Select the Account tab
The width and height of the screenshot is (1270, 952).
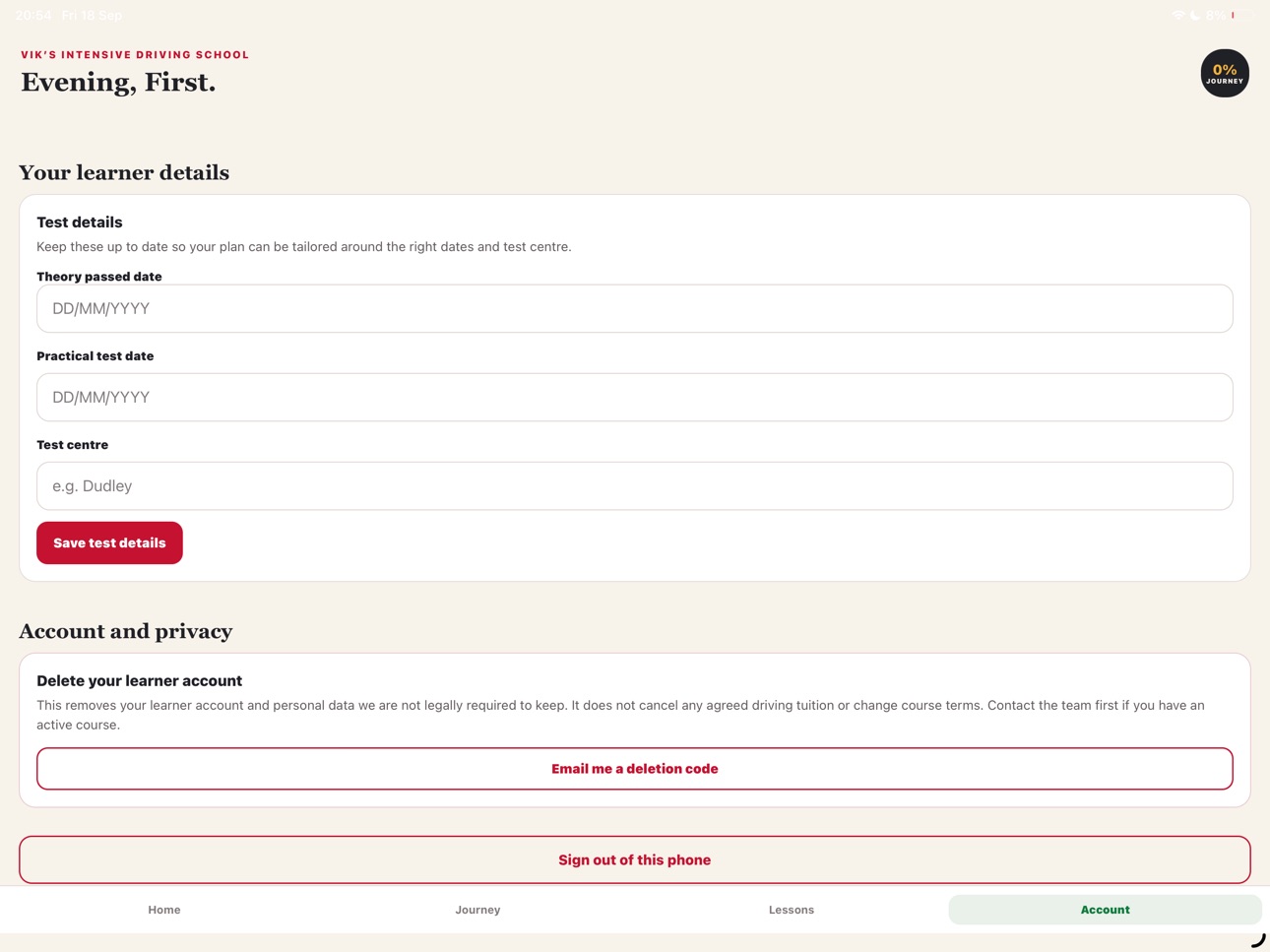[x=1105, y=910]
